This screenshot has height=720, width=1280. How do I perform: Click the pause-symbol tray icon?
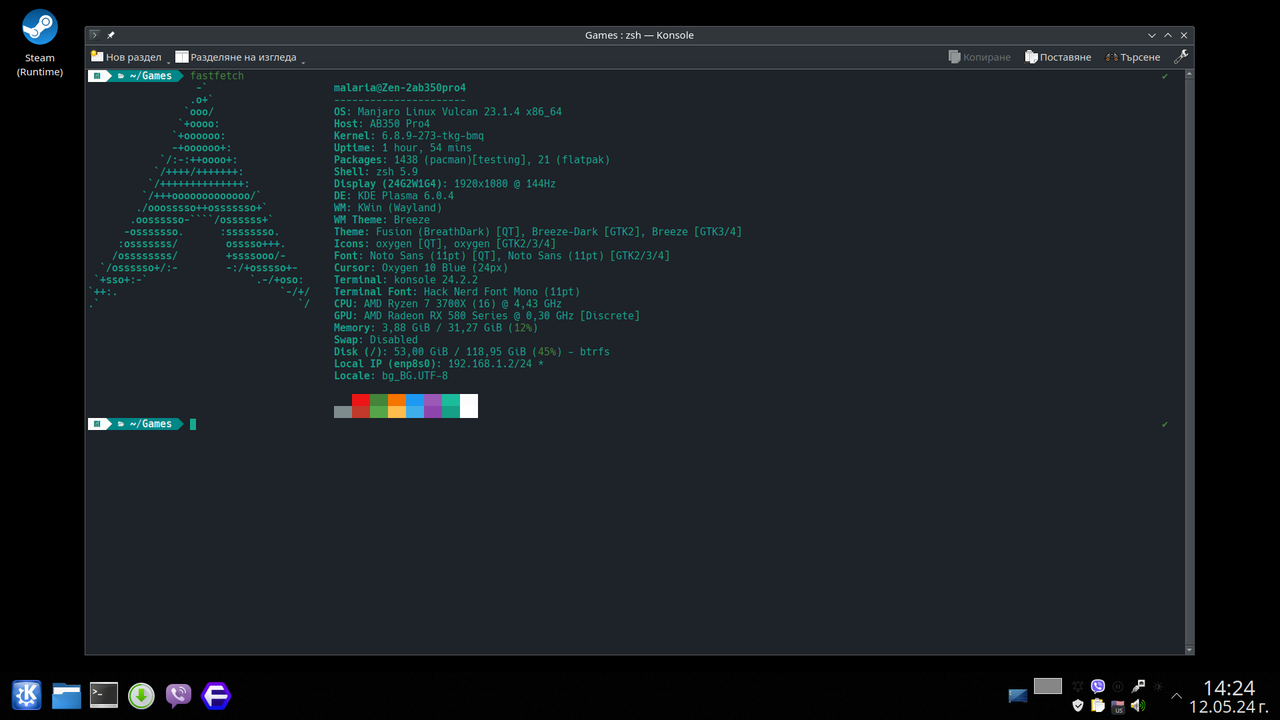(1118, 686)
